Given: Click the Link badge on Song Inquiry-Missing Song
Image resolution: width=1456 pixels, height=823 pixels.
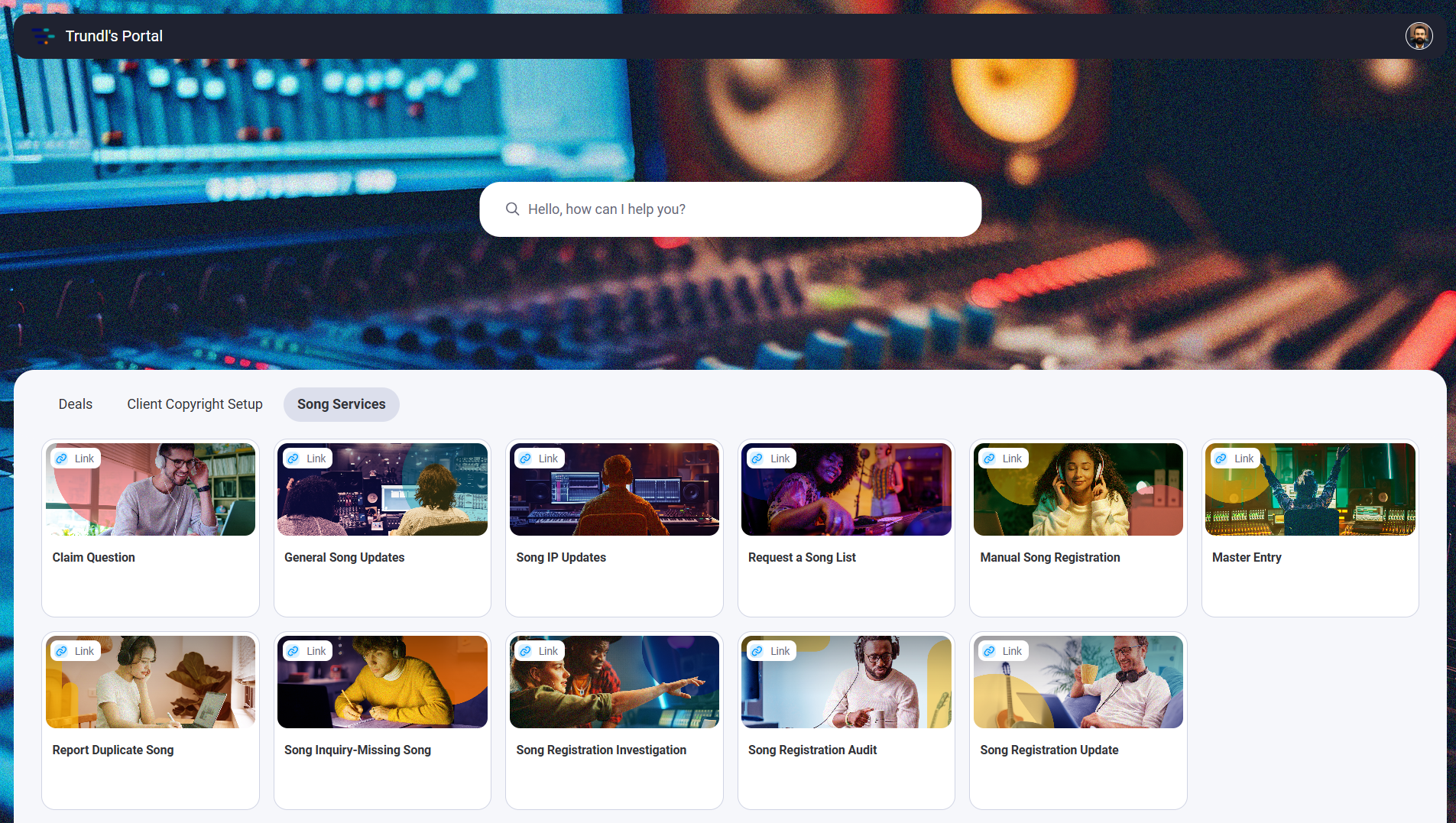Looking at the screenshot, I should (x=307, y=651).
